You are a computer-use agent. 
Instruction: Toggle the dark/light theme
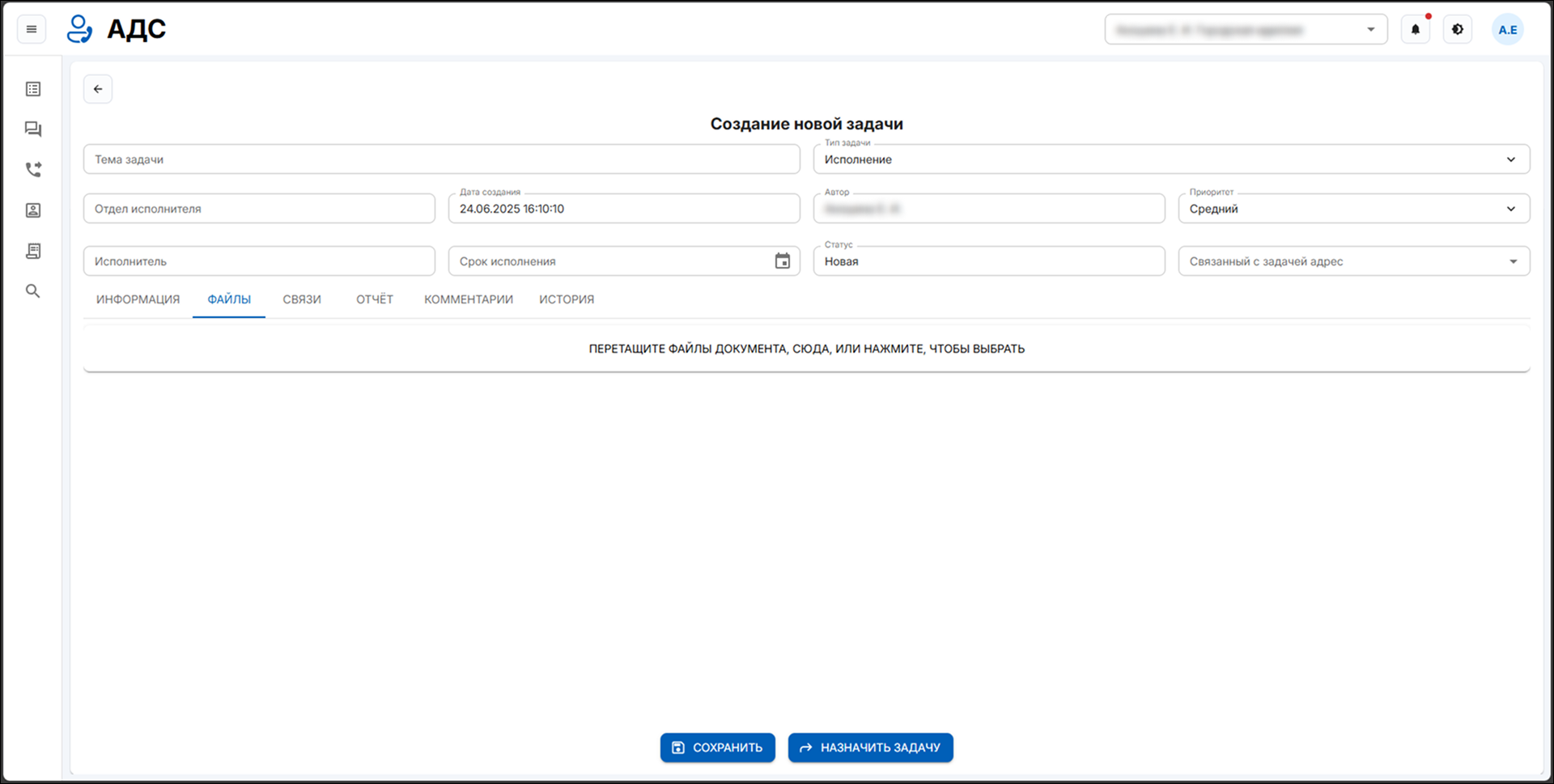(1457, 30)
